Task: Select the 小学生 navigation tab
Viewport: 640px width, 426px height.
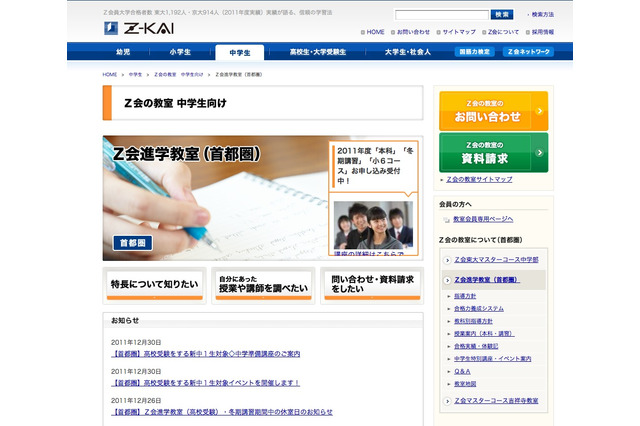Action: 180,52
